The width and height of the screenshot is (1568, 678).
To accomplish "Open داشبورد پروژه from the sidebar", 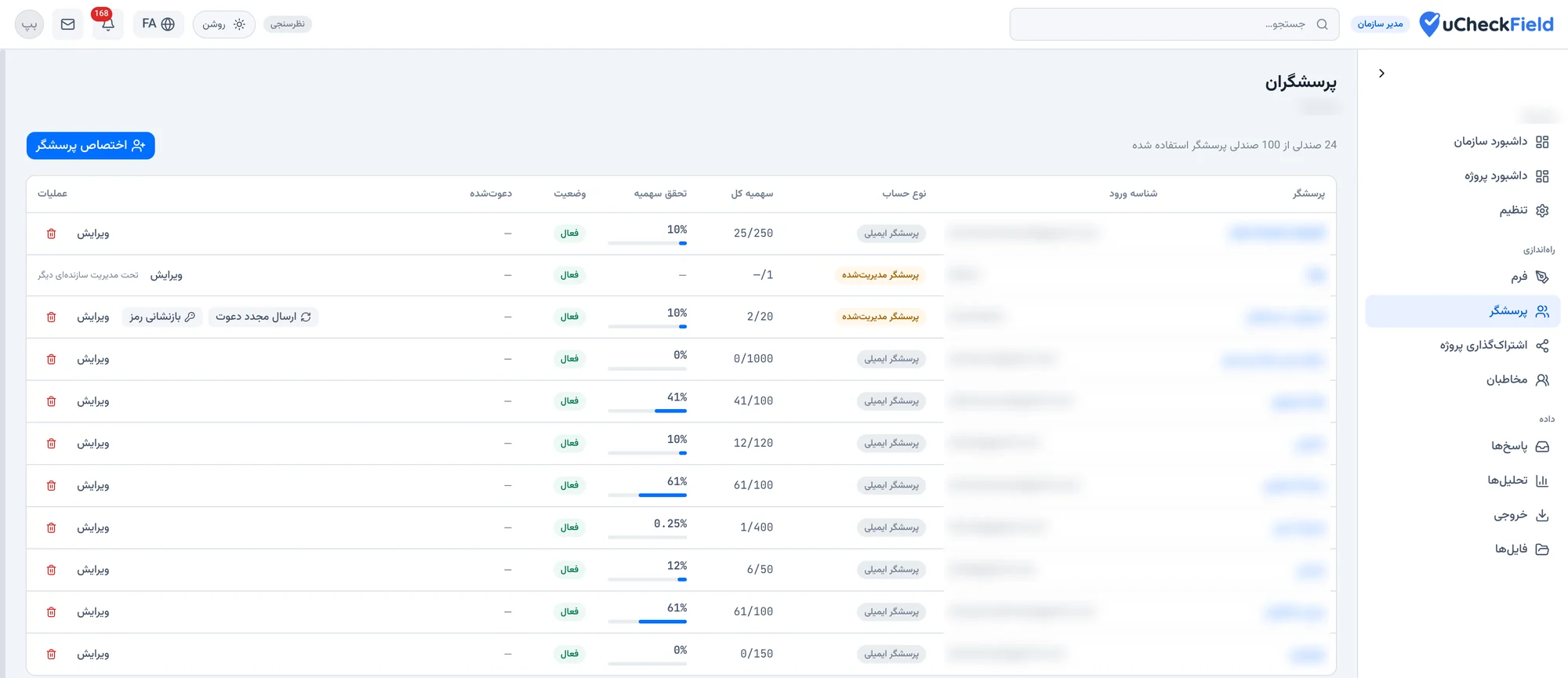I will (1463, 176).
